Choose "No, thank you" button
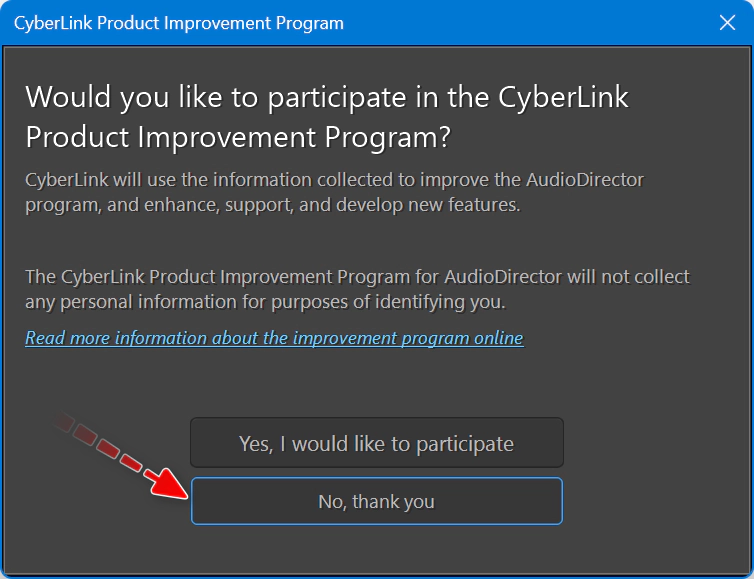This screenshot has height=579, width=754. coord(377,501)
